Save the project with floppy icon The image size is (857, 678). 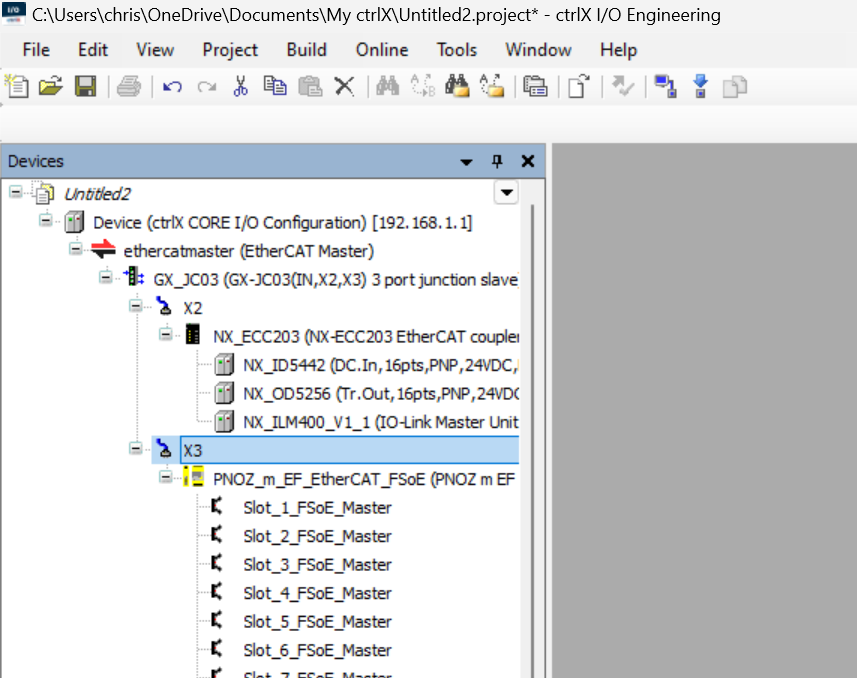coord(85,86)
